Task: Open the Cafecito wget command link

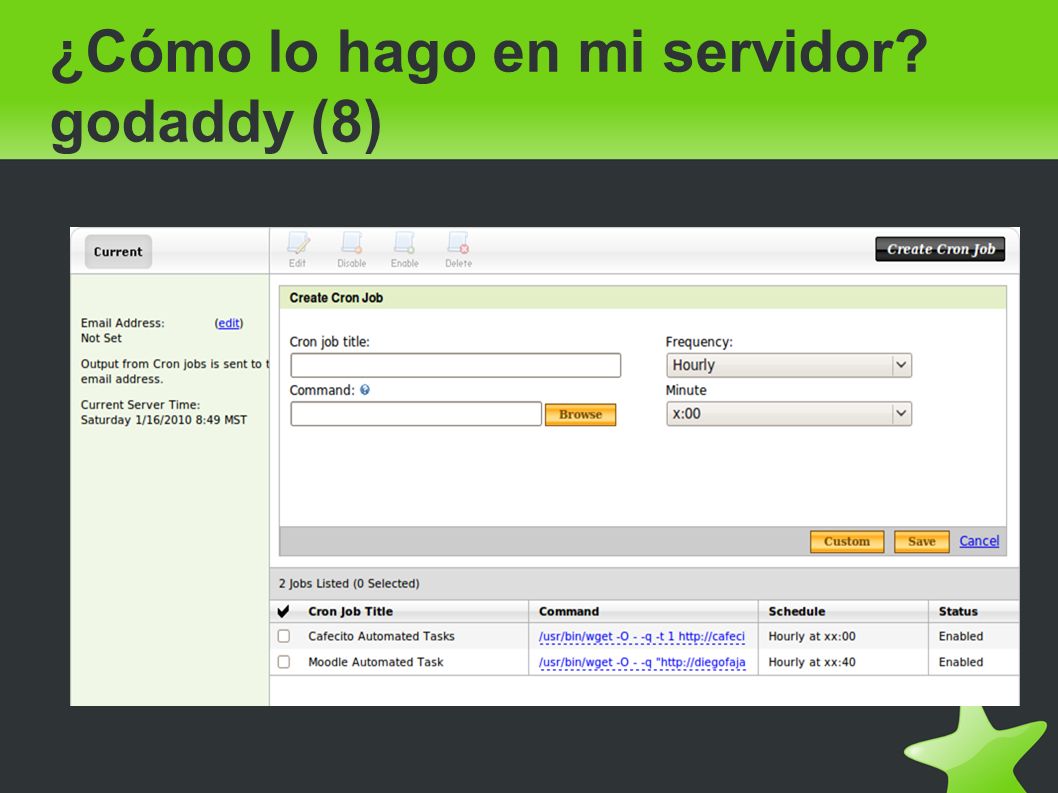Action: (x=642, y=636)
